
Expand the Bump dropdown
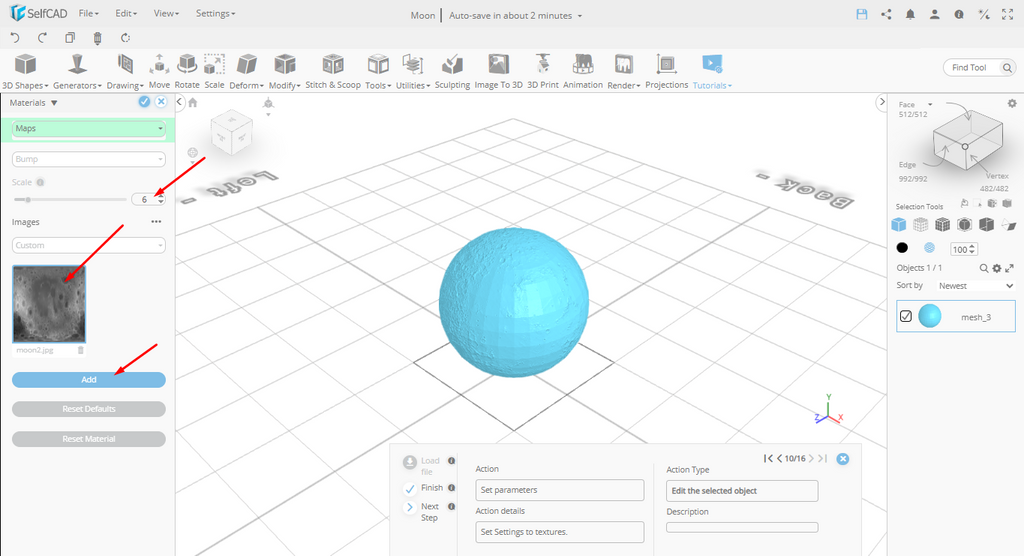tap(89, 159)
